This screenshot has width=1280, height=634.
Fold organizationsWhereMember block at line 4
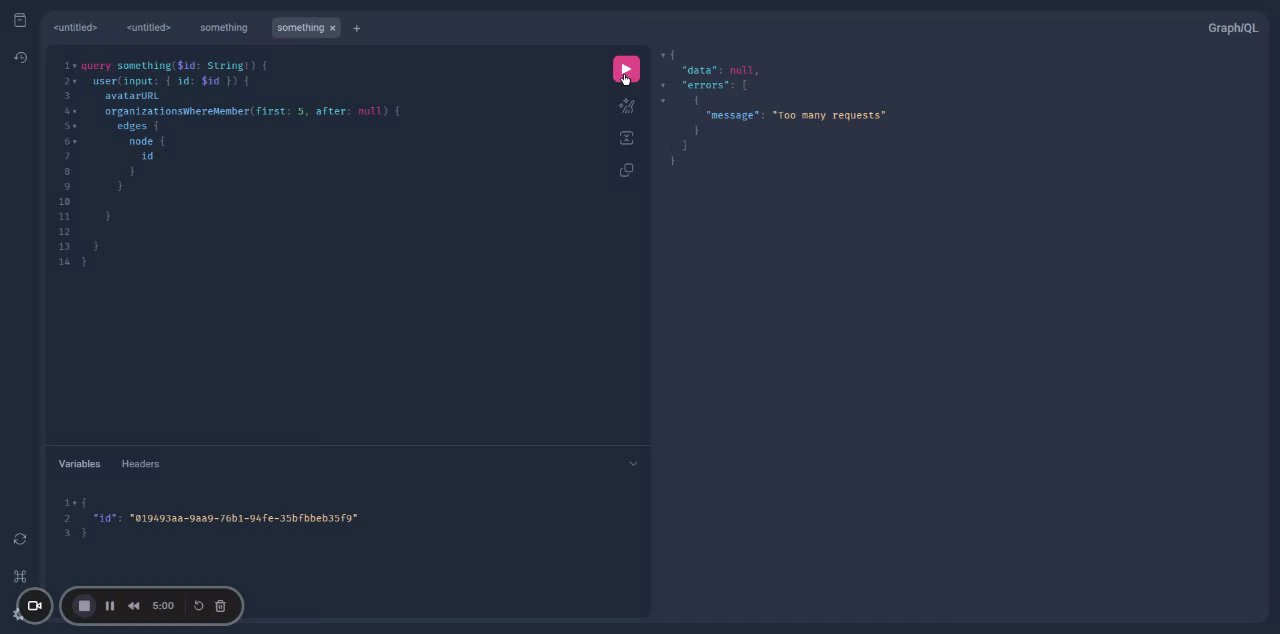[x=74, y=111]
